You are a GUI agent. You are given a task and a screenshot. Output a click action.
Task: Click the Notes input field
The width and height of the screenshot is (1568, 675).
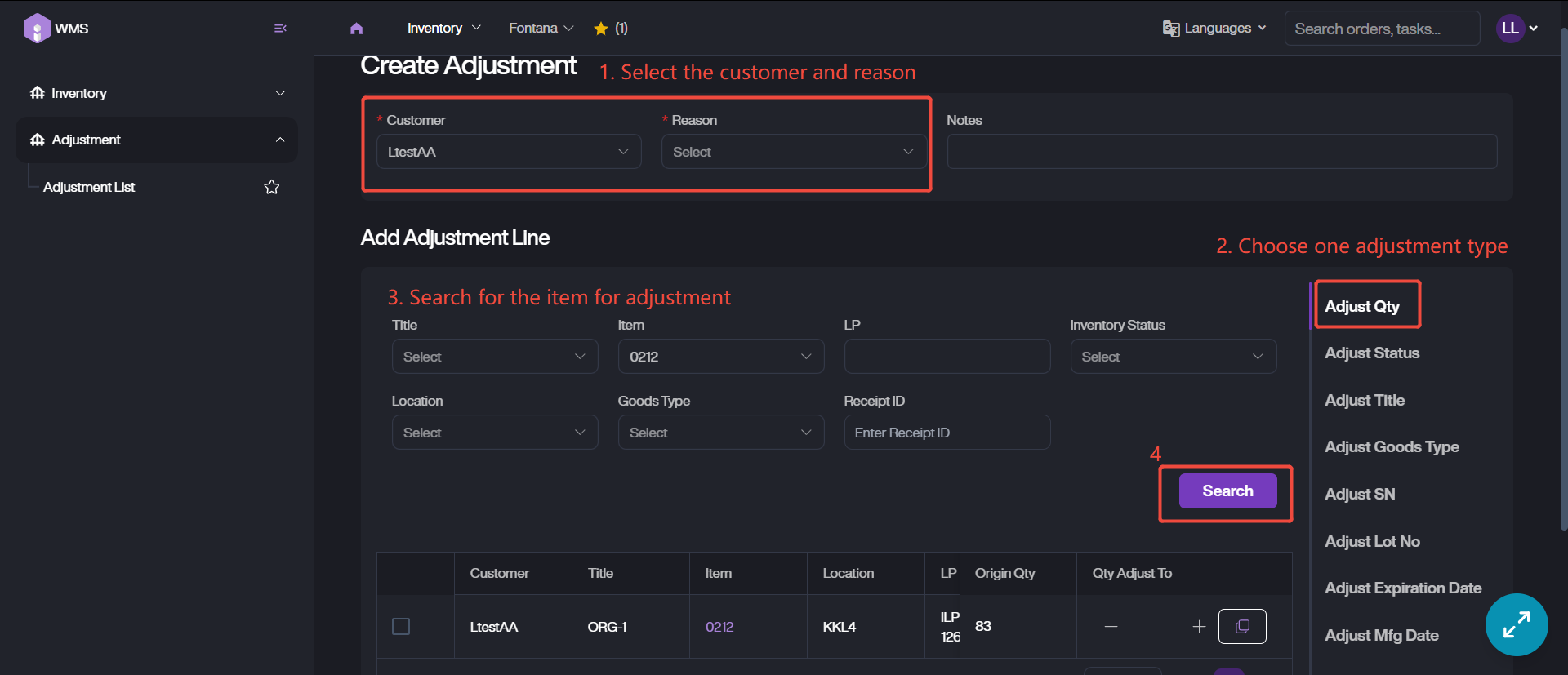coord(1221,152)
